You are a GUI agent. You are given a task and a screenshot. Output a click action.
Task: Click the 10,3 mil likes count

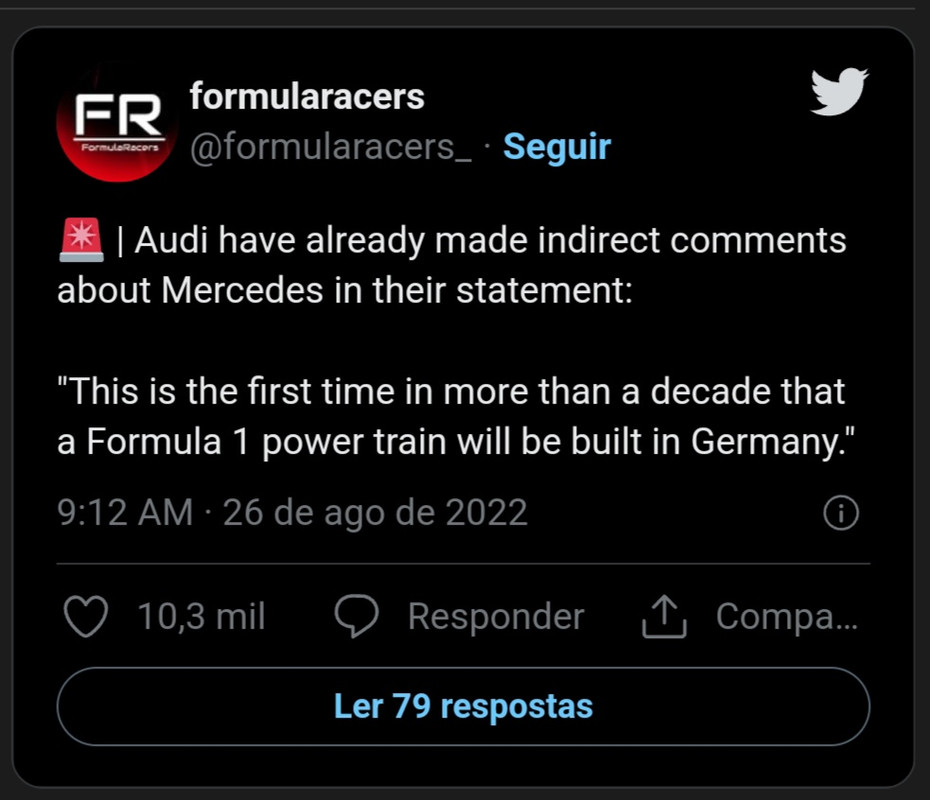click(x=202, y=616)
